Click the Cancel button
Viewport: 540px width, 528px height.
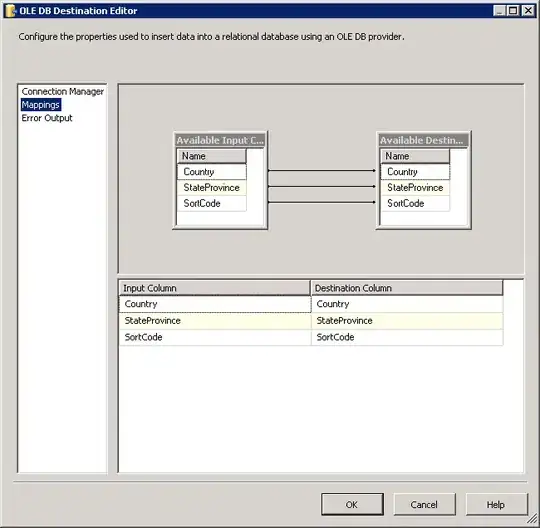[424, 504]
